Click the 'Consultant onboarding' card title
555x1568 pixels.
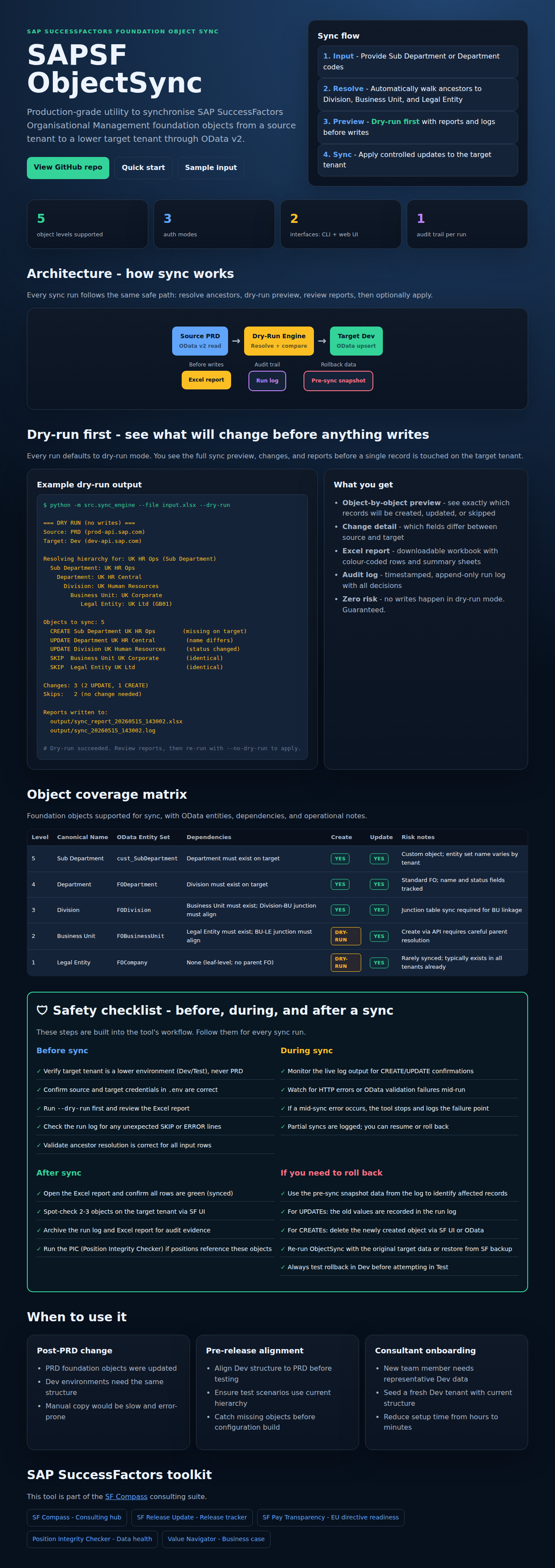[425, 1351]
